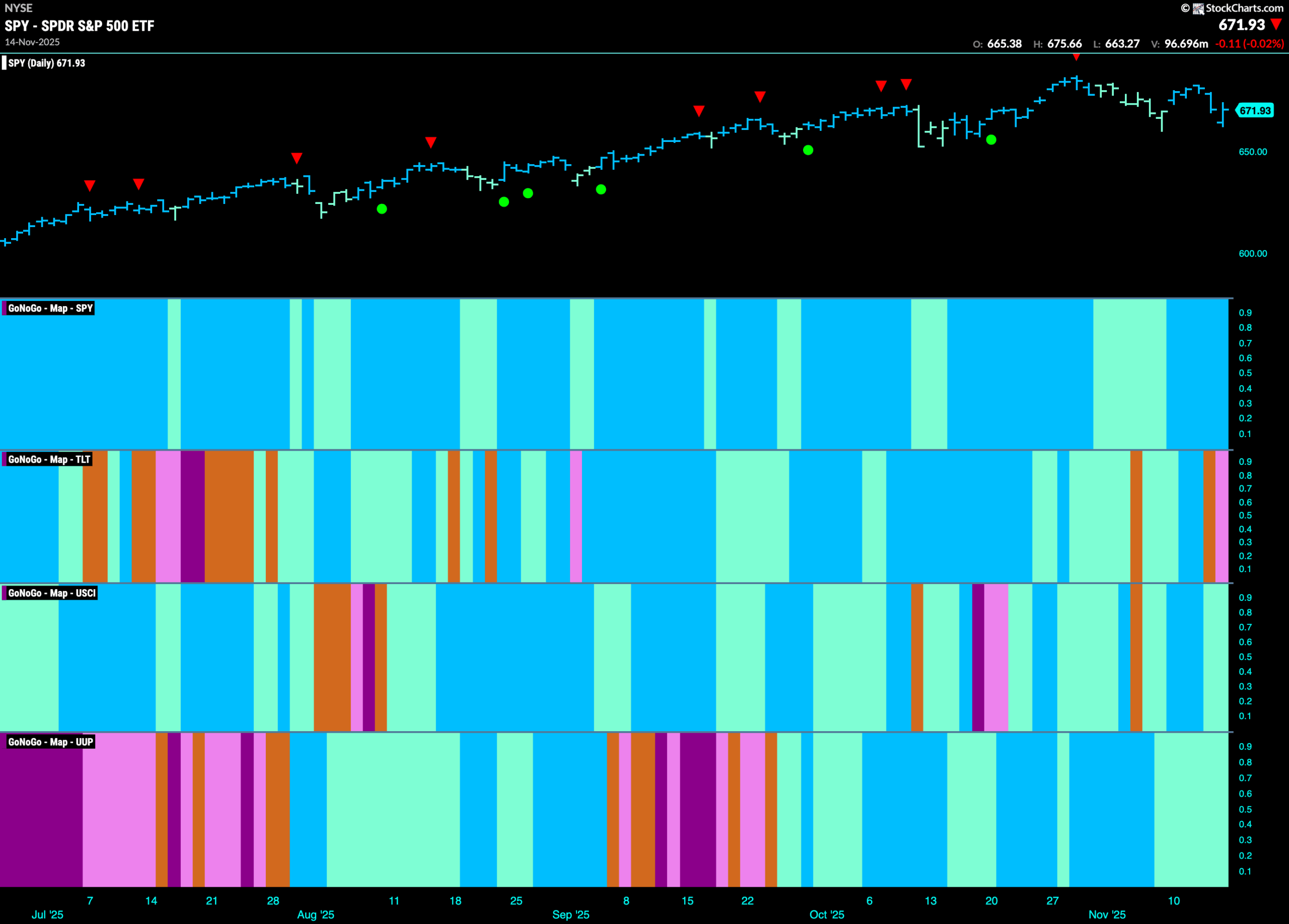Click the price change -0.11 (-0.02%)
The image size is (1289, 924).
[1249, 44]
